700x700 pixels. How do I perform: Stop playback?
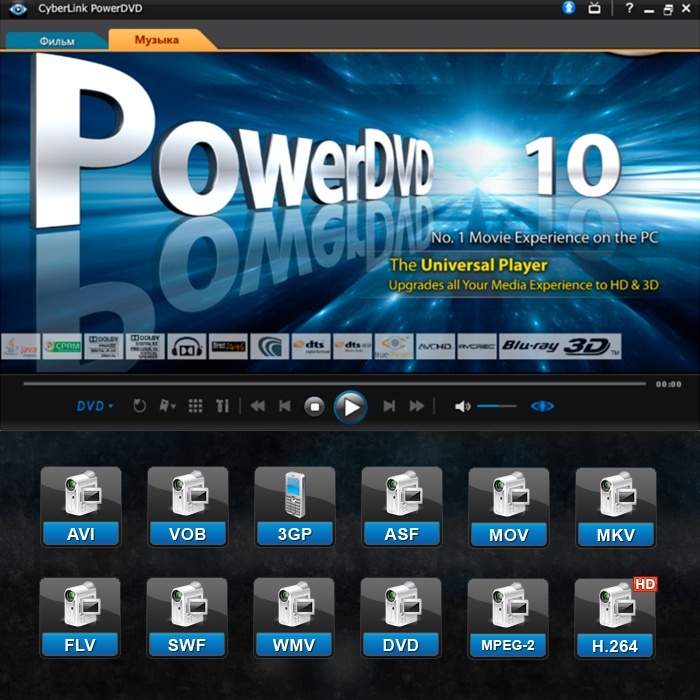tap(314, 407)
